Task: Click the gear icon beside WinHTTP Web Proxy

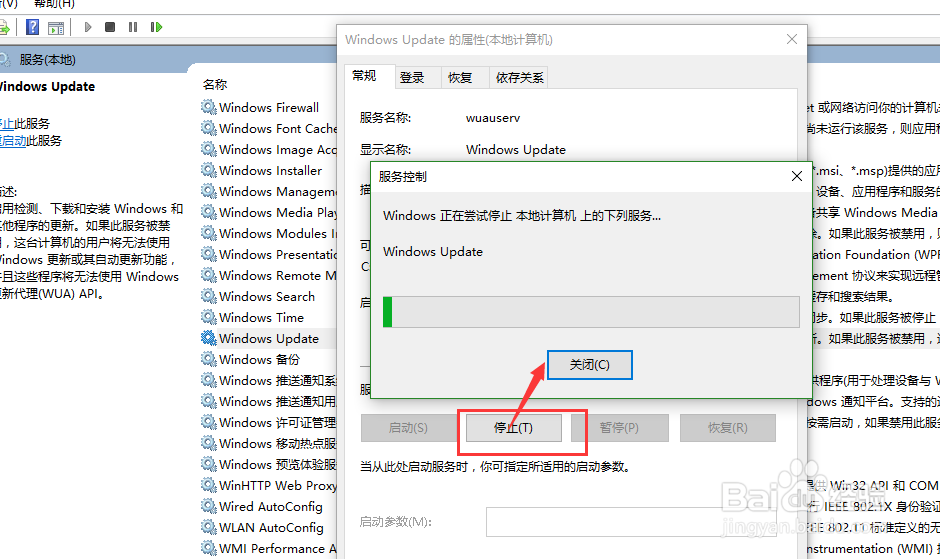Action: [x=209, y=485]
